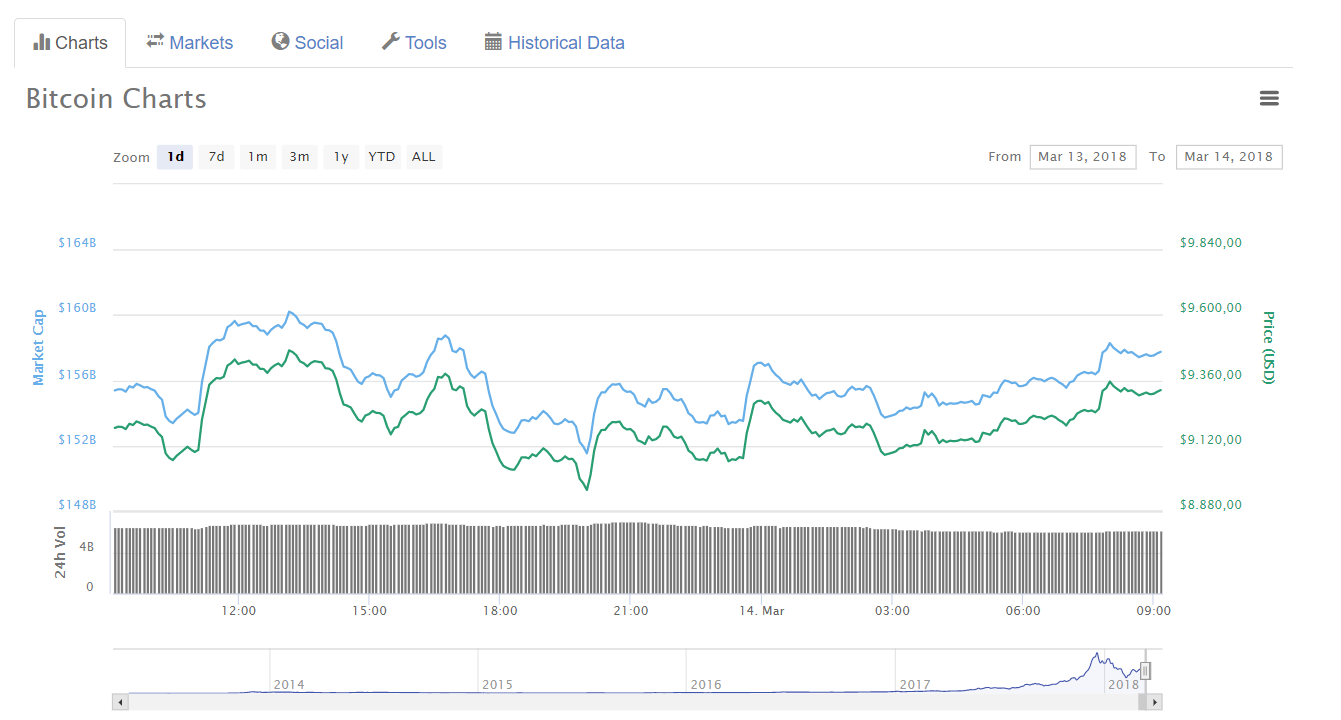1341x720 pixels.
Task: Click the wrench icon beside Tools
Action: [x=391, y=41]
